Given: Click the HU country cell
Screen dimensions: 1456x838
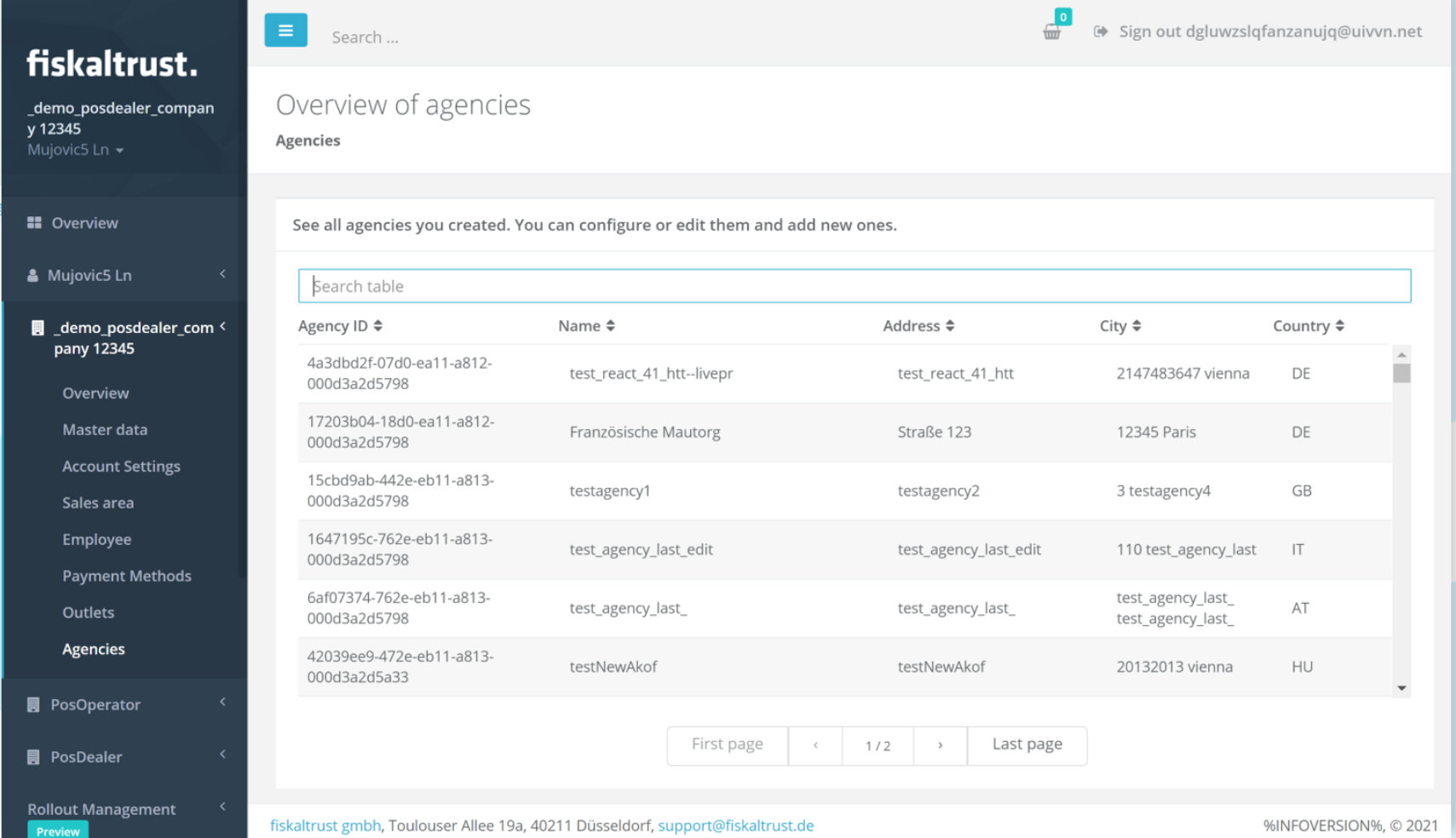Looking at the screenshot, I should click(1303, 667).
